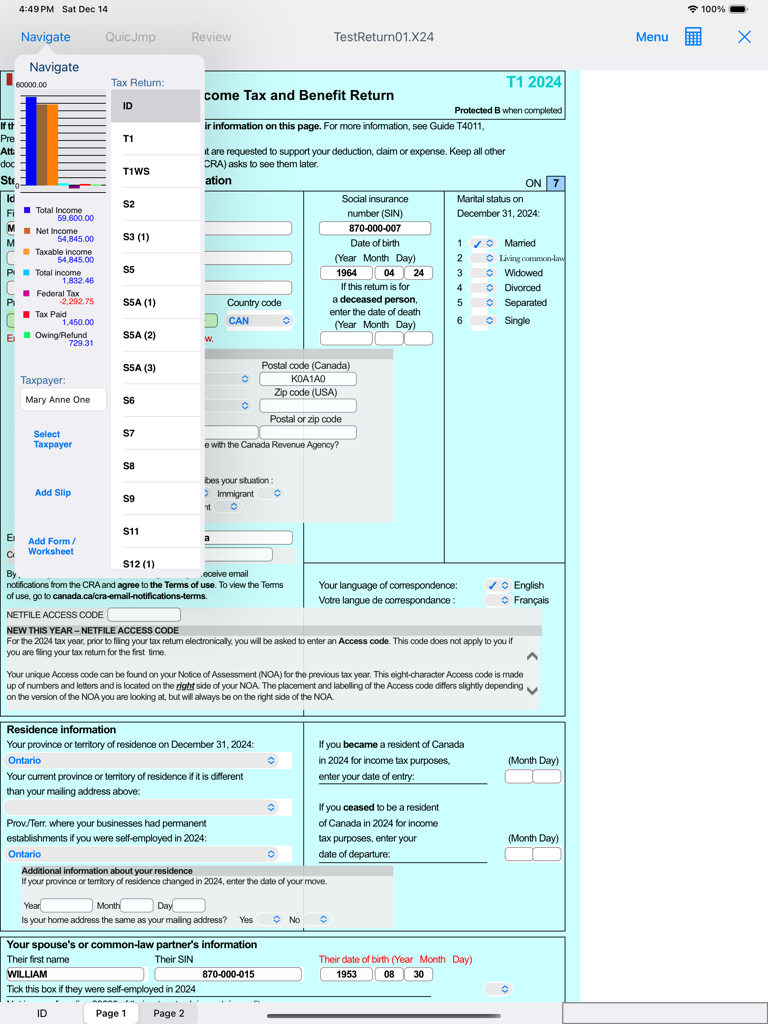Toggle the Divorced status checkbox
Viewport: 768px width, 1024px height.
click(x=483, y=288)
